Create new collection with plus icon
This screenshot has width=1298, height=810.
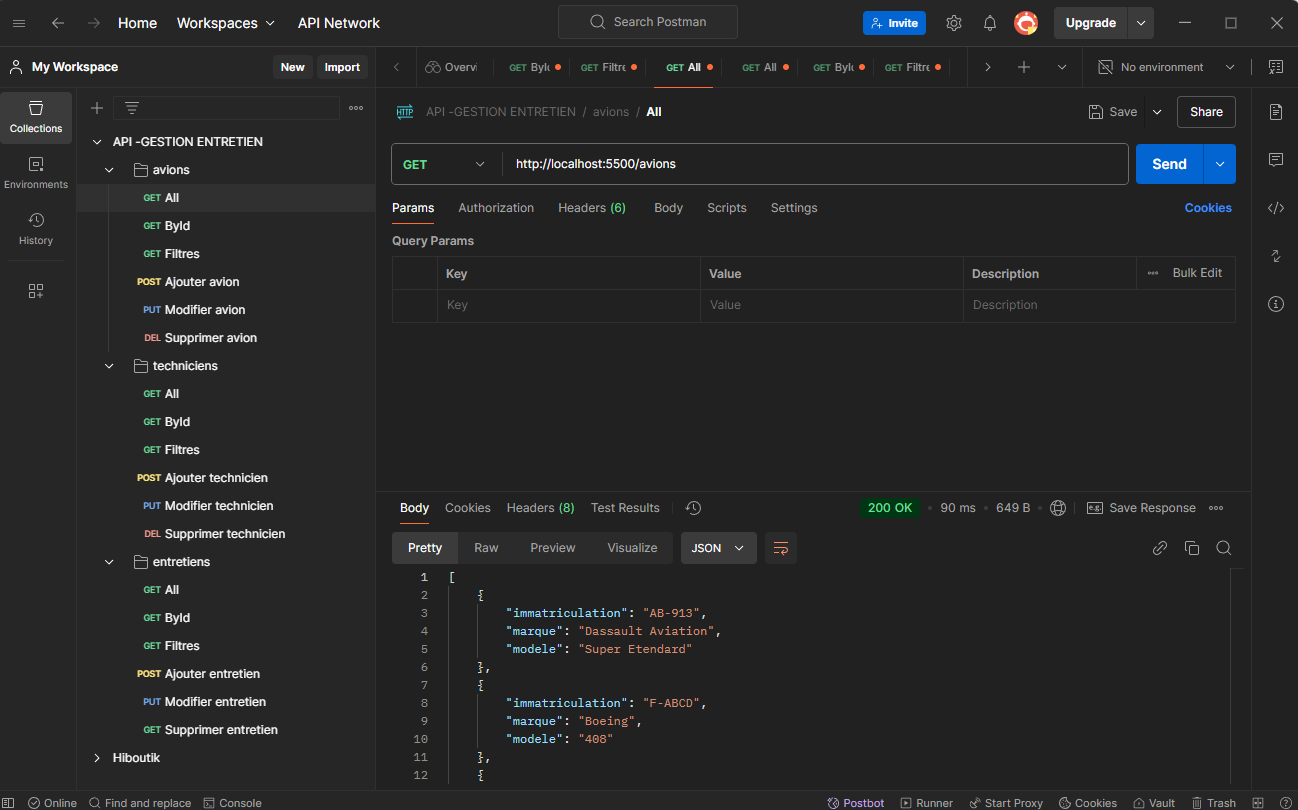tap(96, 108)
